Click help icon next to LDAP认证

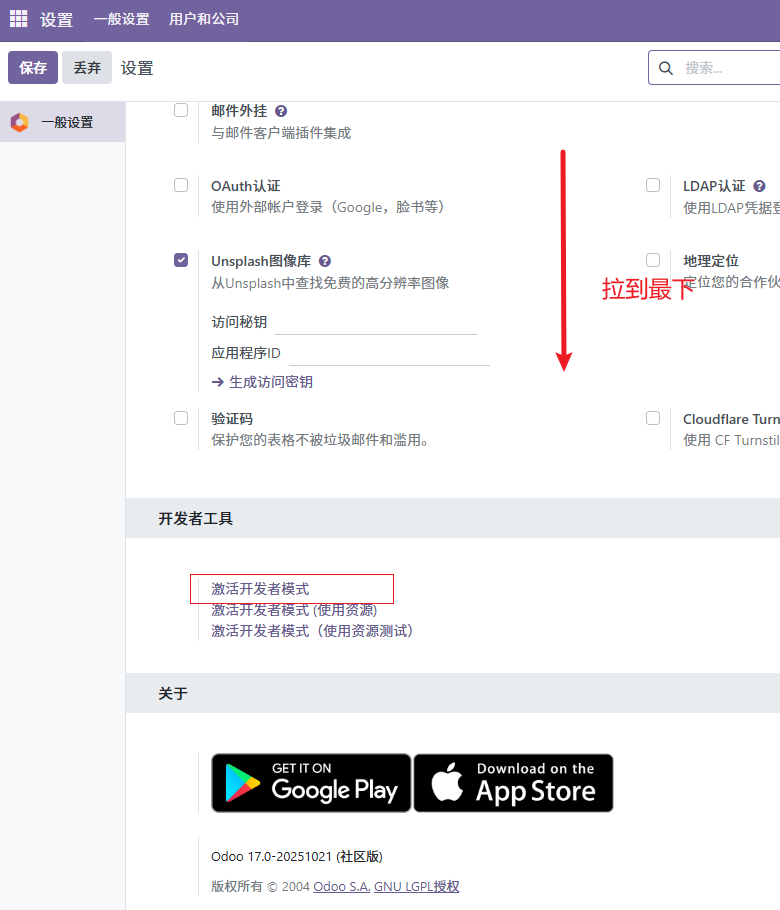pos(760,186)
